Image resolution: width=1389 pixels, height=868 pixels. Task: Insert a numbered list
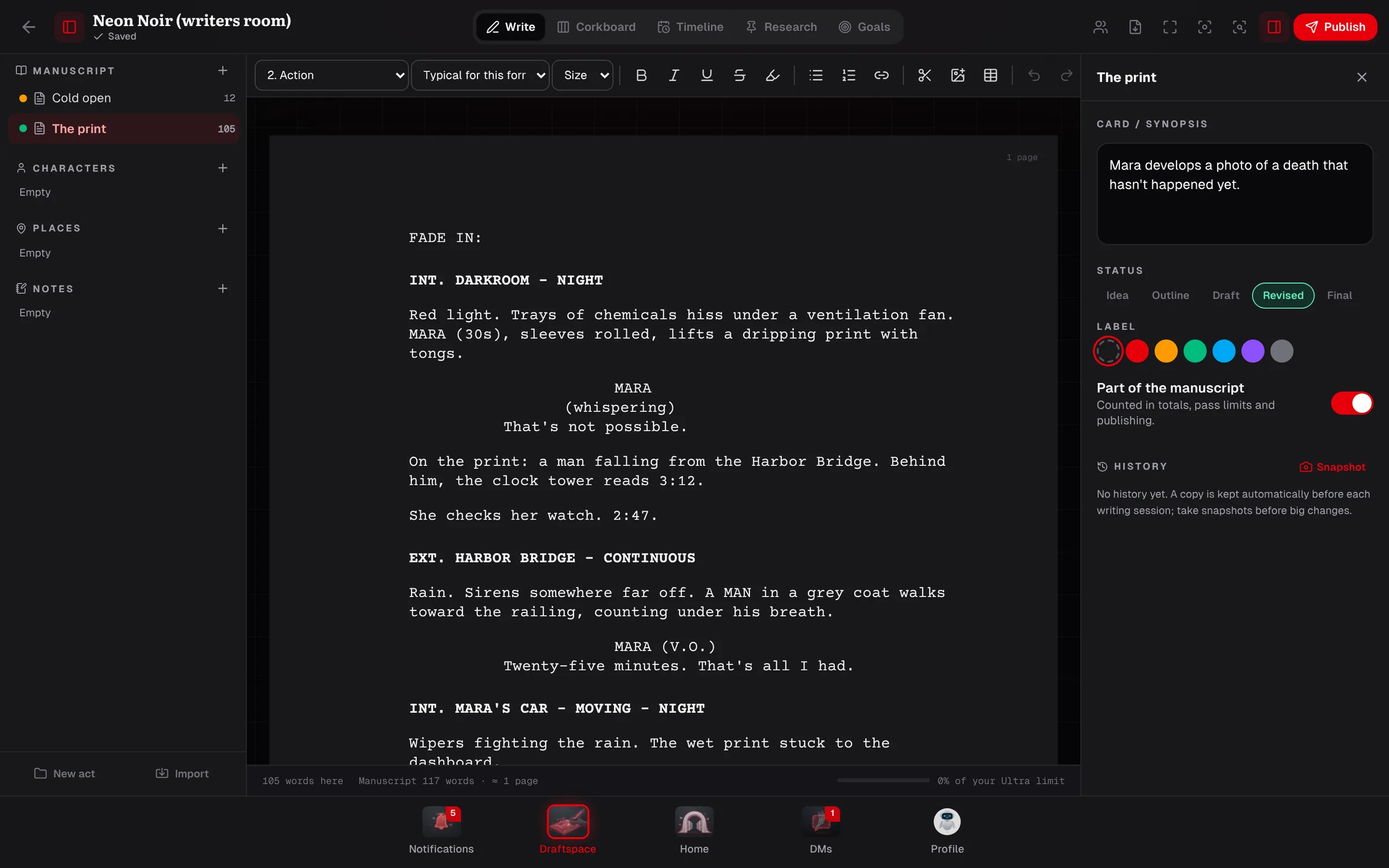tap(848, 75)
